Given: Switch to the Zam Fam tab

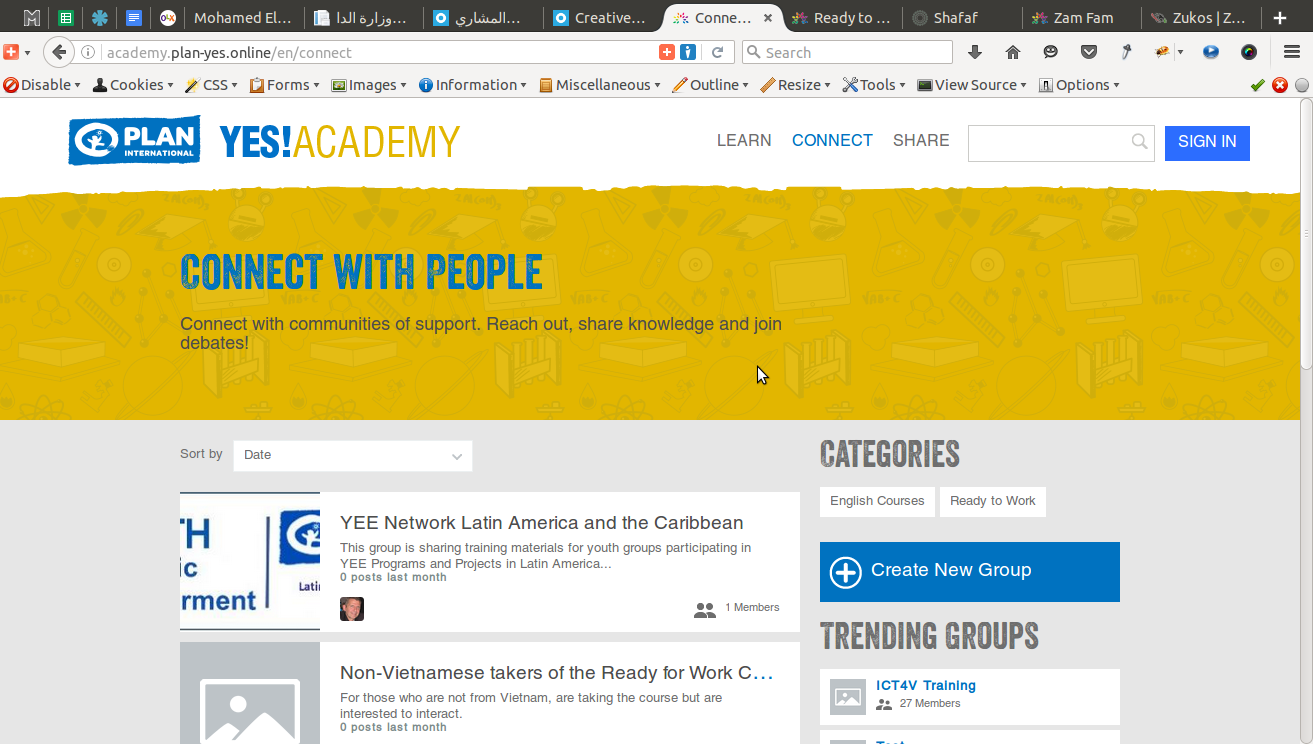Looking at the screenshot, I should (x=1081, y=18).
